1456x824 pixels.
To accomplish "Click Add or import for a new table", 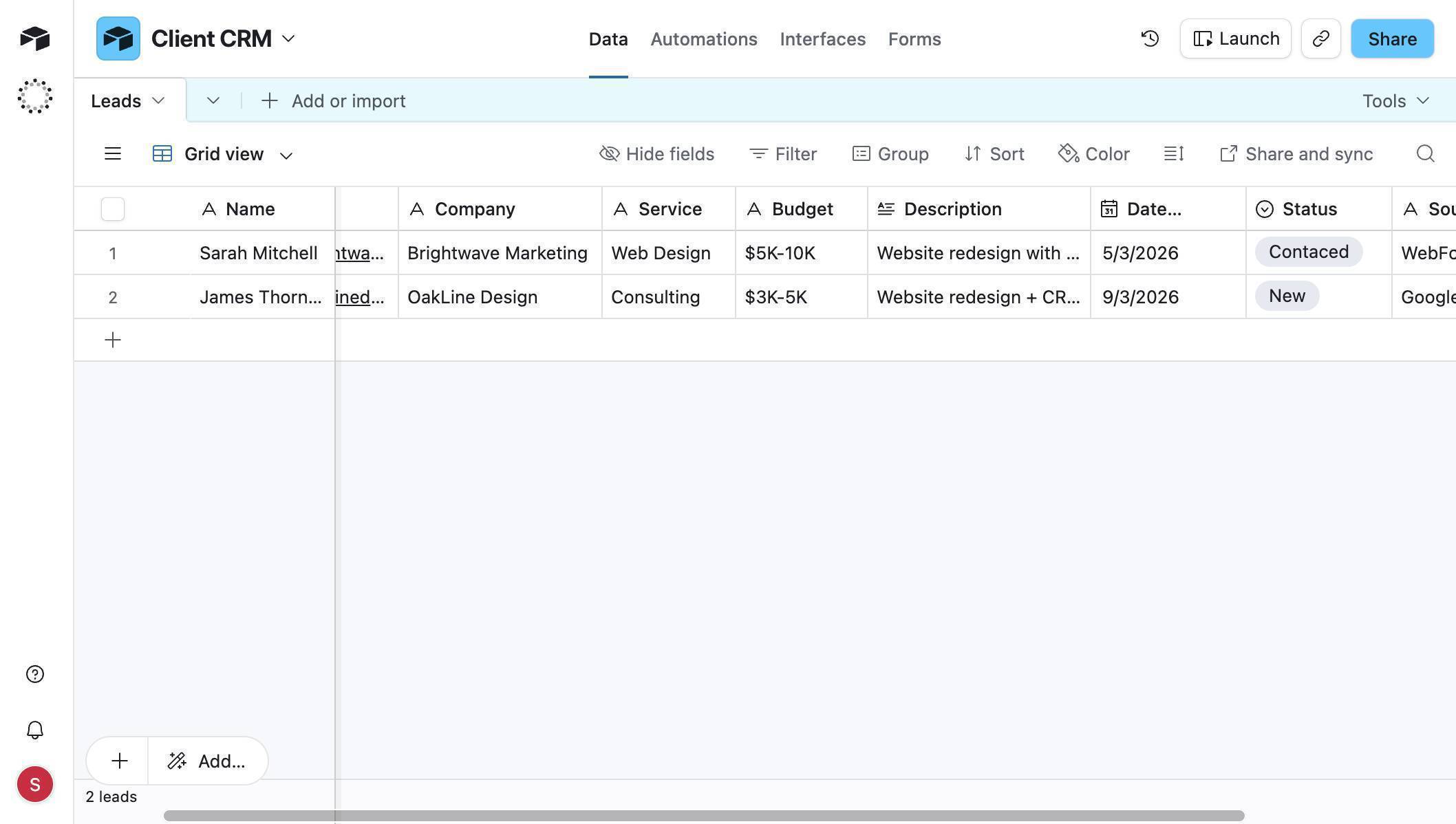I will pyautogui.click(x=334, y=100).
